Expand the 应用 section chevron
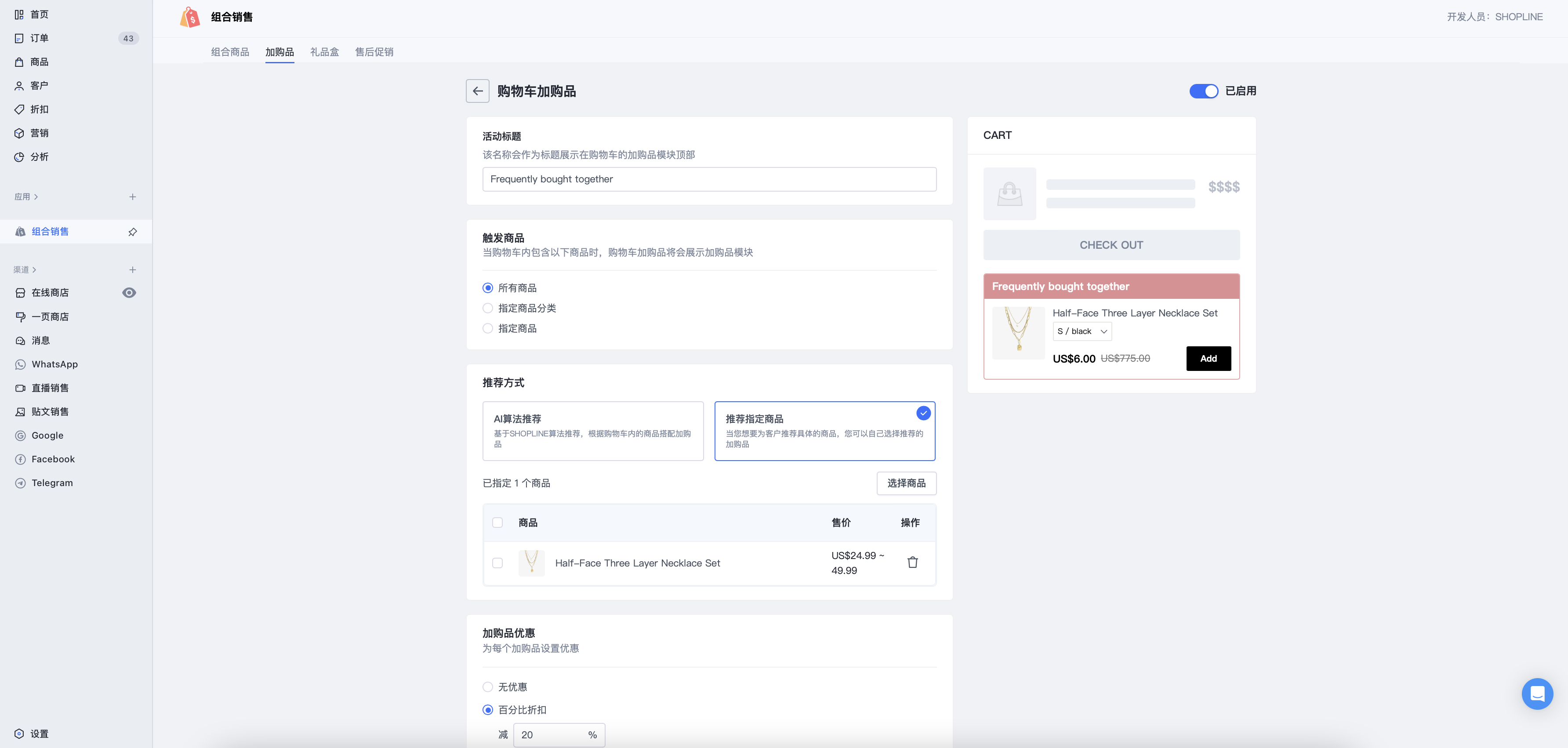The image size is (1568, 748). point(36,196)
